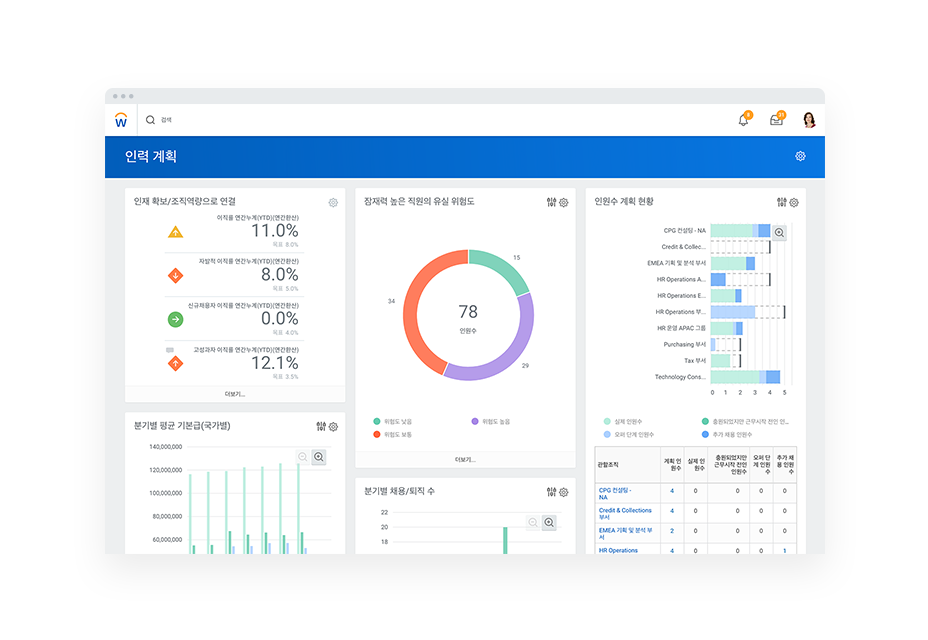928x640 pixels.
Task: Open the inbox tray icon
Action: click(776, 120)
